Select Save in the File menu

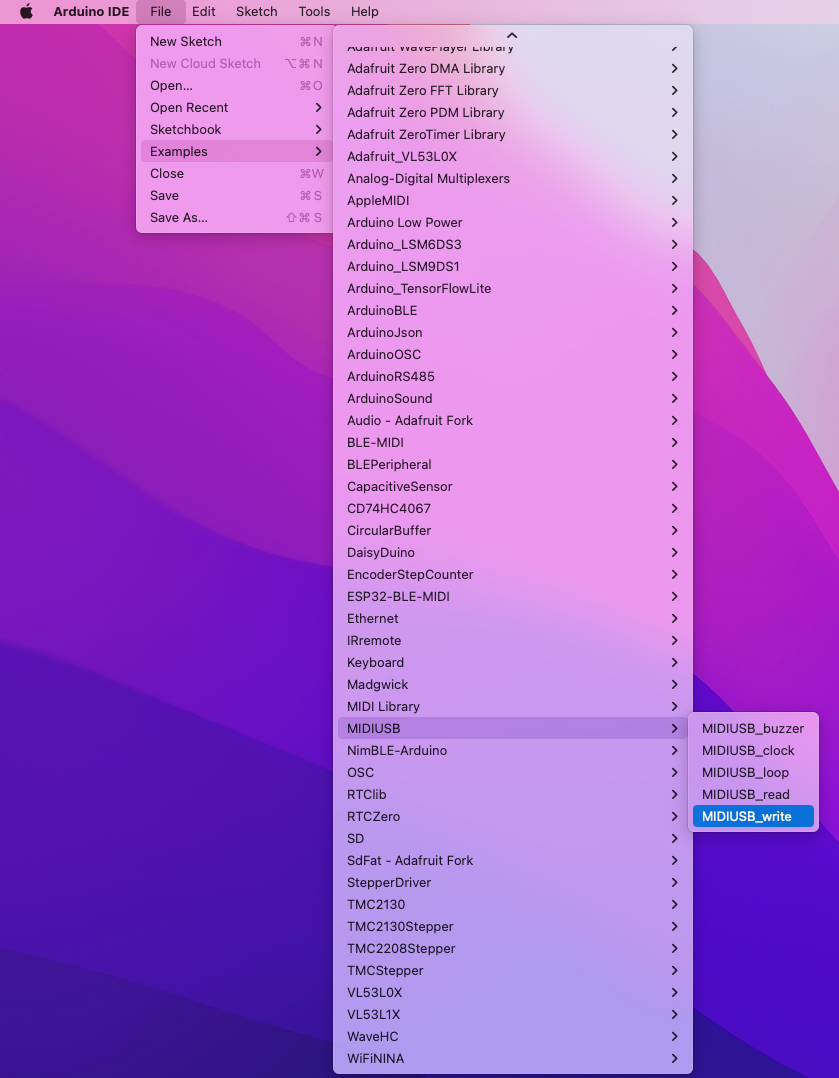pos(236,195)
